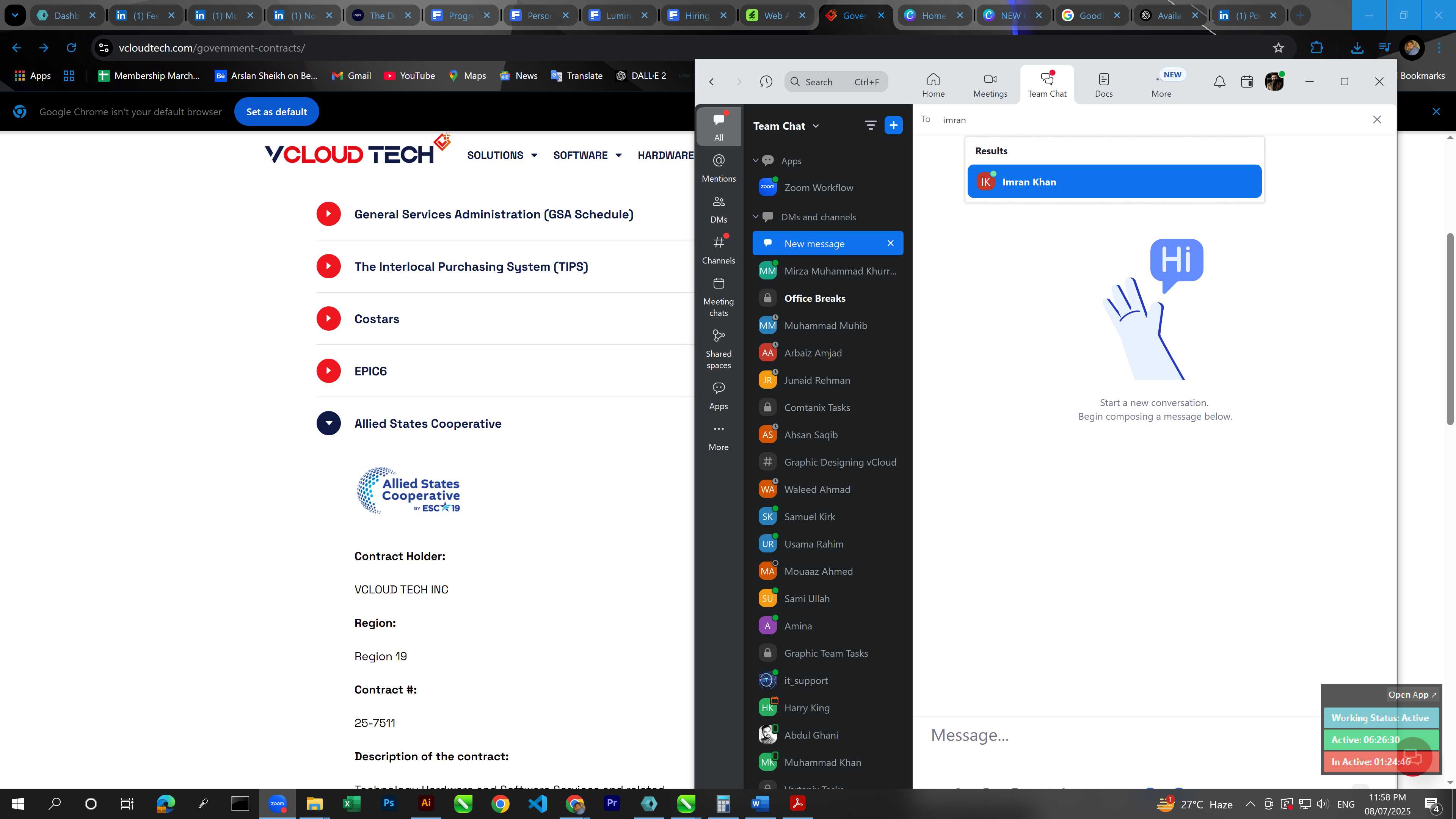Expand the SOLUTIONS menu on website
The image size is (1456, 819).
click(502, 155)
